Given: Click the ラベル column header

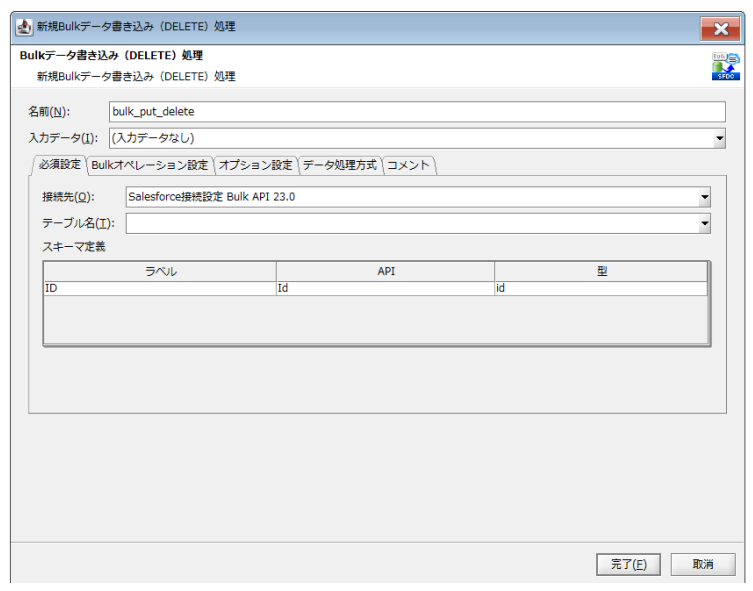Looking at the screenshot, I should [160, 271].
